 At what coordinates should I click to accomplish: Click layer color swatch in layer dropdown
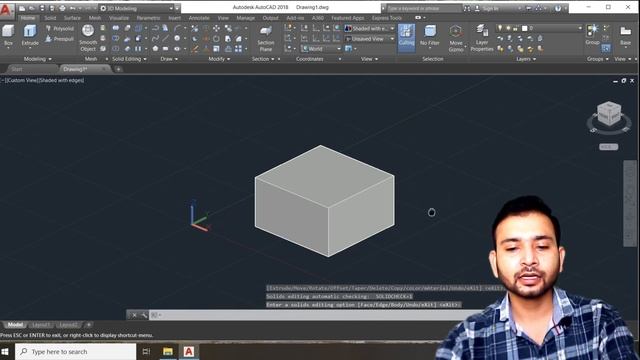[x=524, y=28]
